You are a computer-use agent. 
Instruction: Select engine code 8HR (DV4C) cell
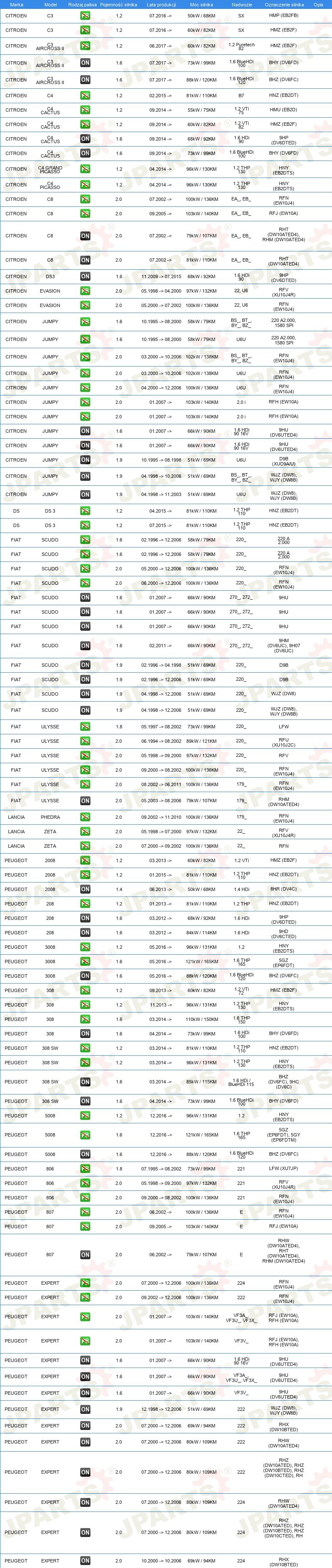tap(283, 889)
